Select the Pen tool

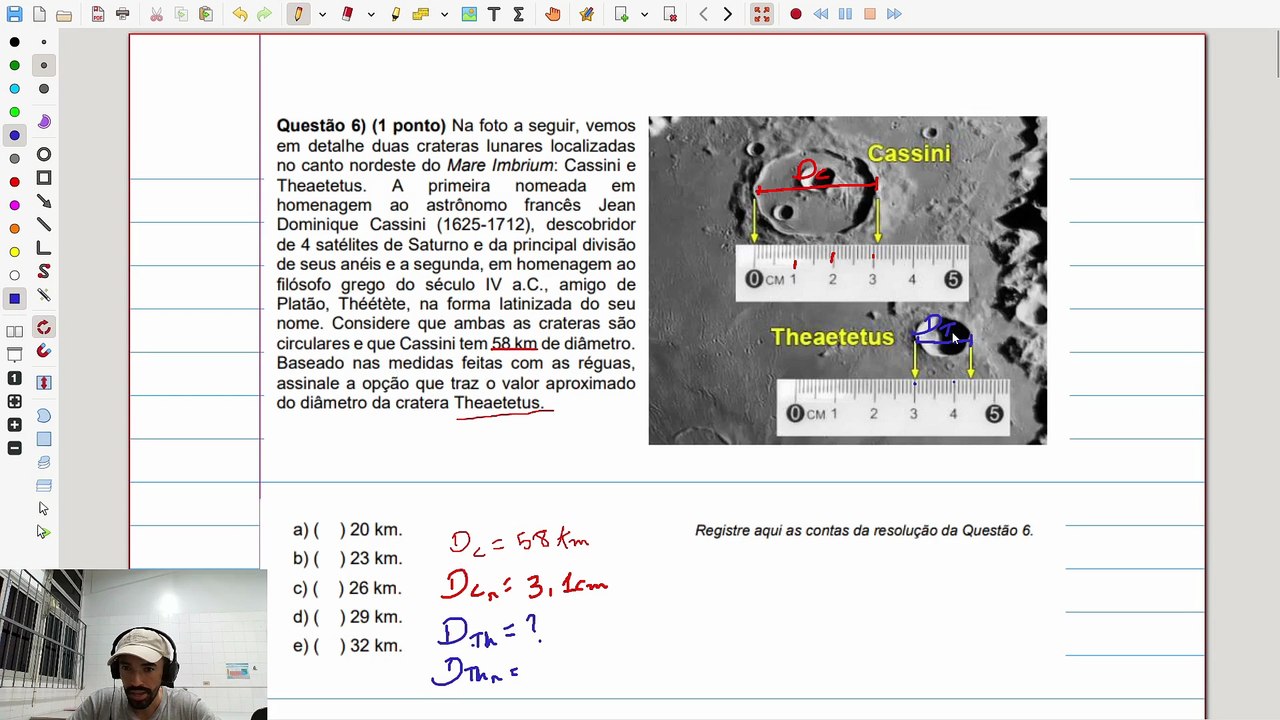[298, 14]
